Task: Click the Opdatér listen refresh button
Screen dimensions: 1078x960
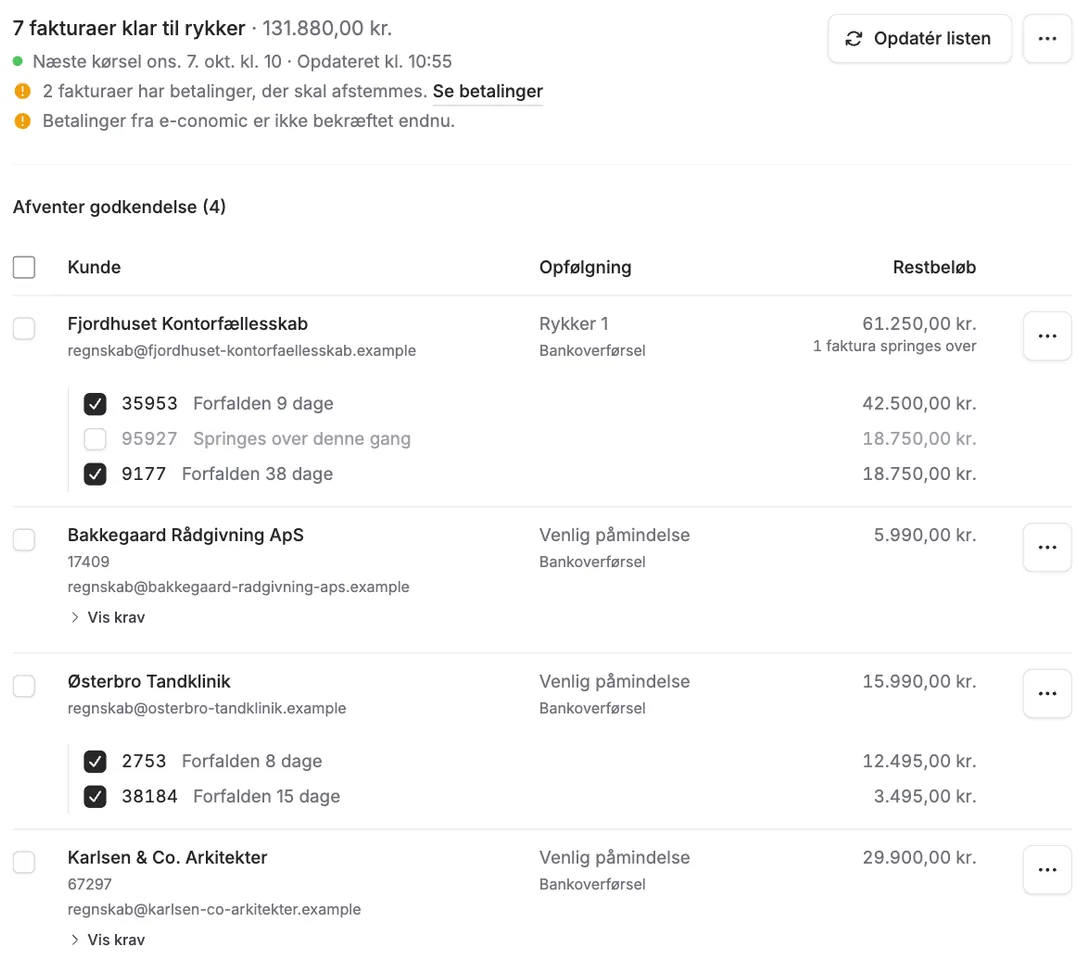Action: [x=919, y=39]
